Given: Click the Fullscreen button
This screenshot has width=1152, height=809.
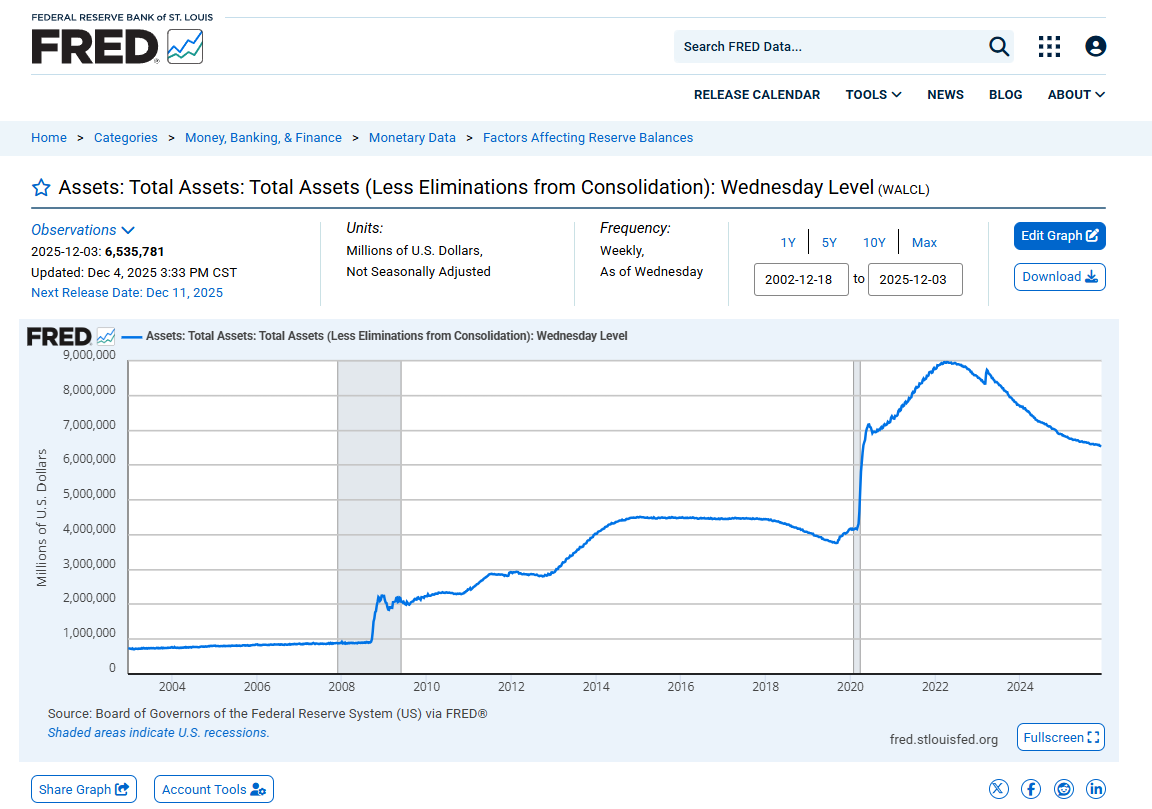Looking at the screenshot, I should (x=1060, y=737).
